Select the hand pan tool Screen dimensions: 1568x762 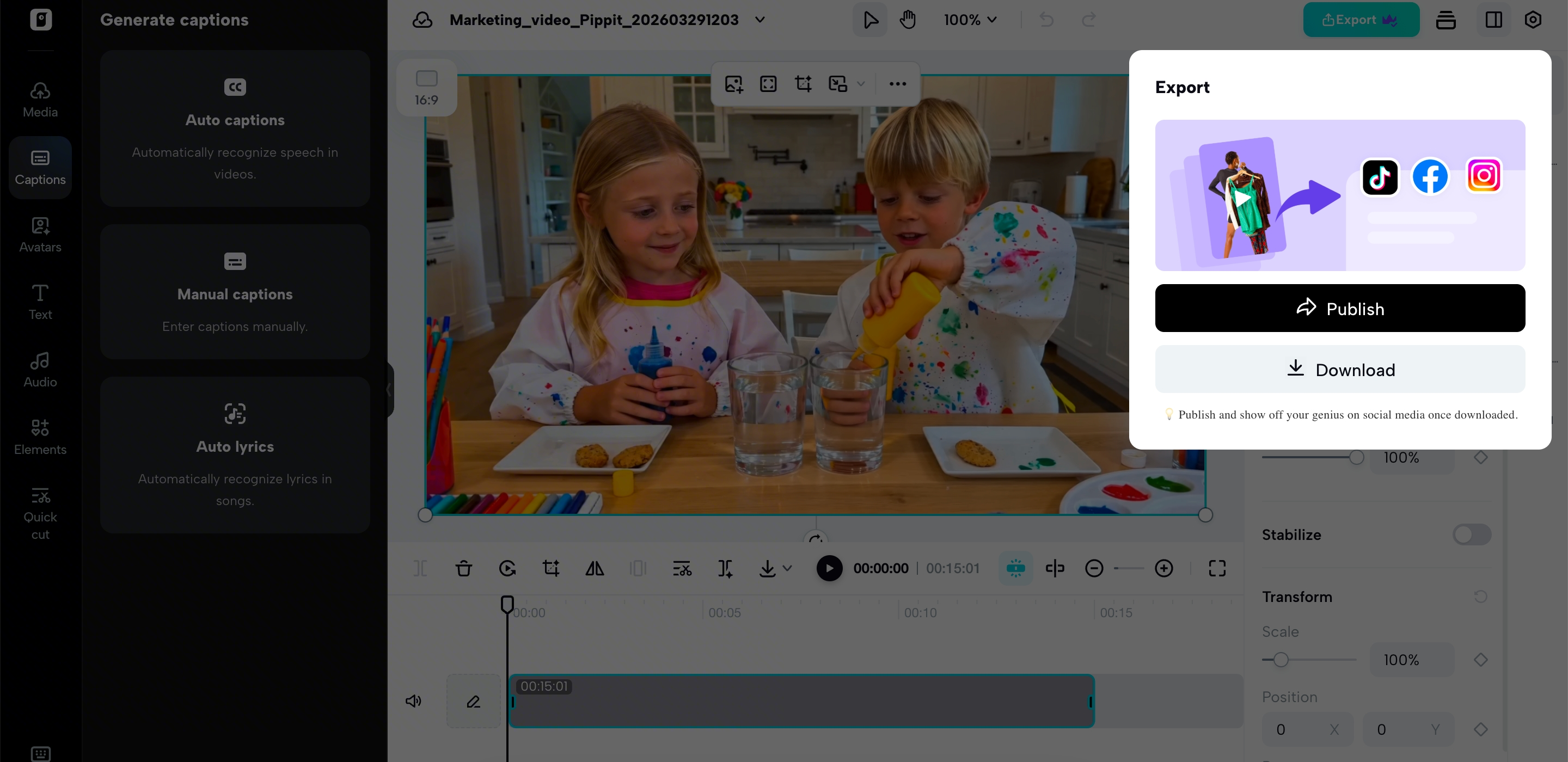(908, 20)
